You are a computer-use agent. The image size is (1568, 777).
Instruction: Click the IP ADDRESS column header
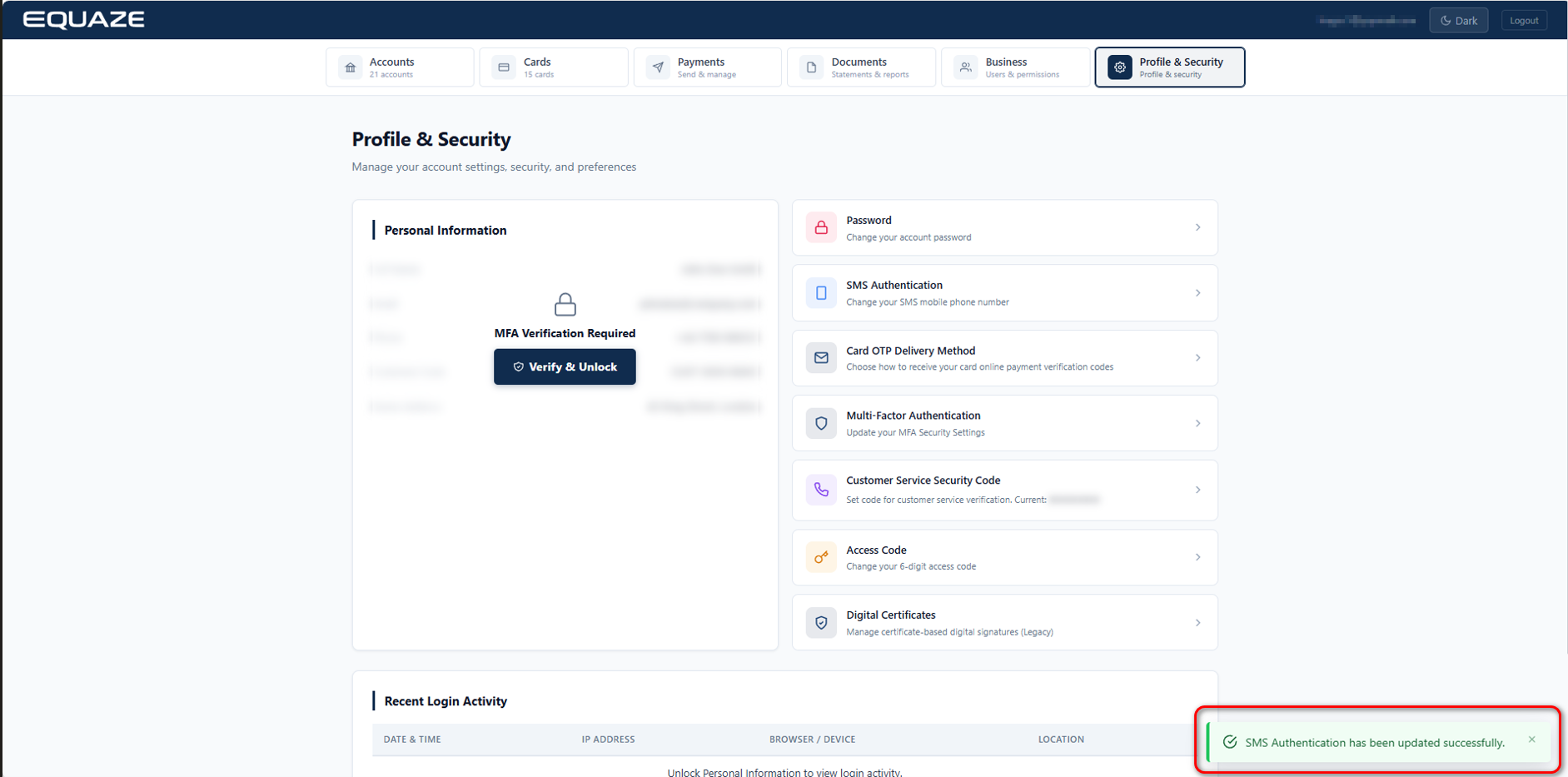point(608,740)
